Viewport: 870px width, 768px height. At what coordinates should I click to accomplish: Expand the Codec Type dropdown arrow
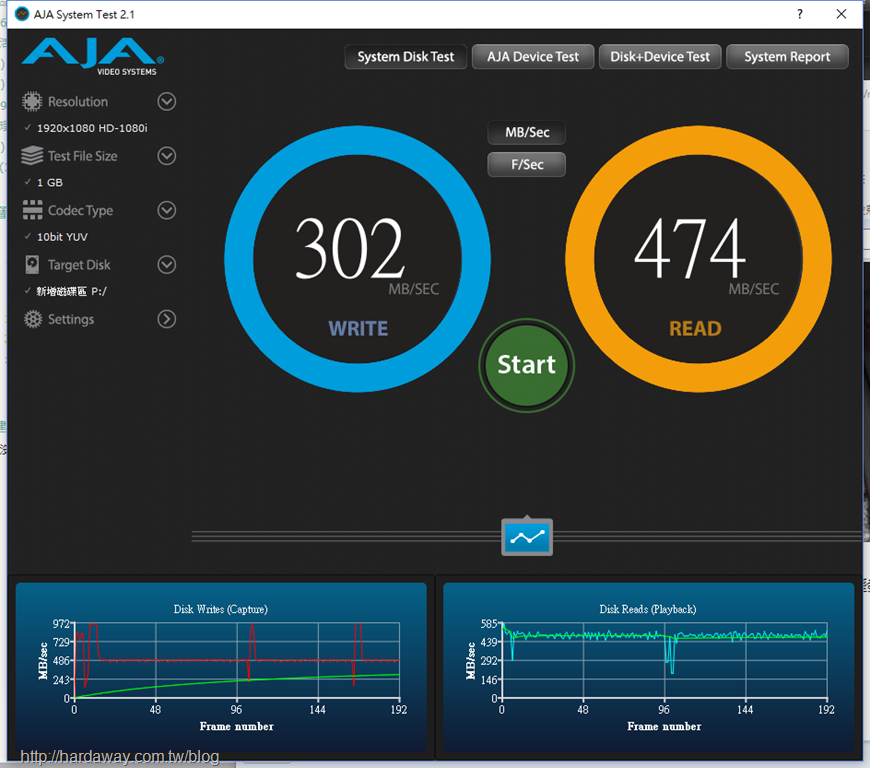166,210
